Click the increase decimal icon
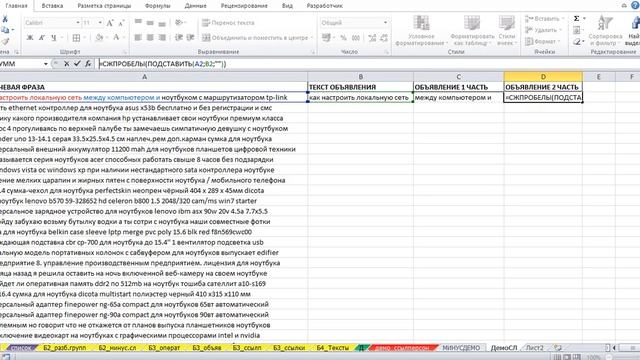The height and width of the screenshot is (360, 640). pyautogui.click(x=372, y=38)
